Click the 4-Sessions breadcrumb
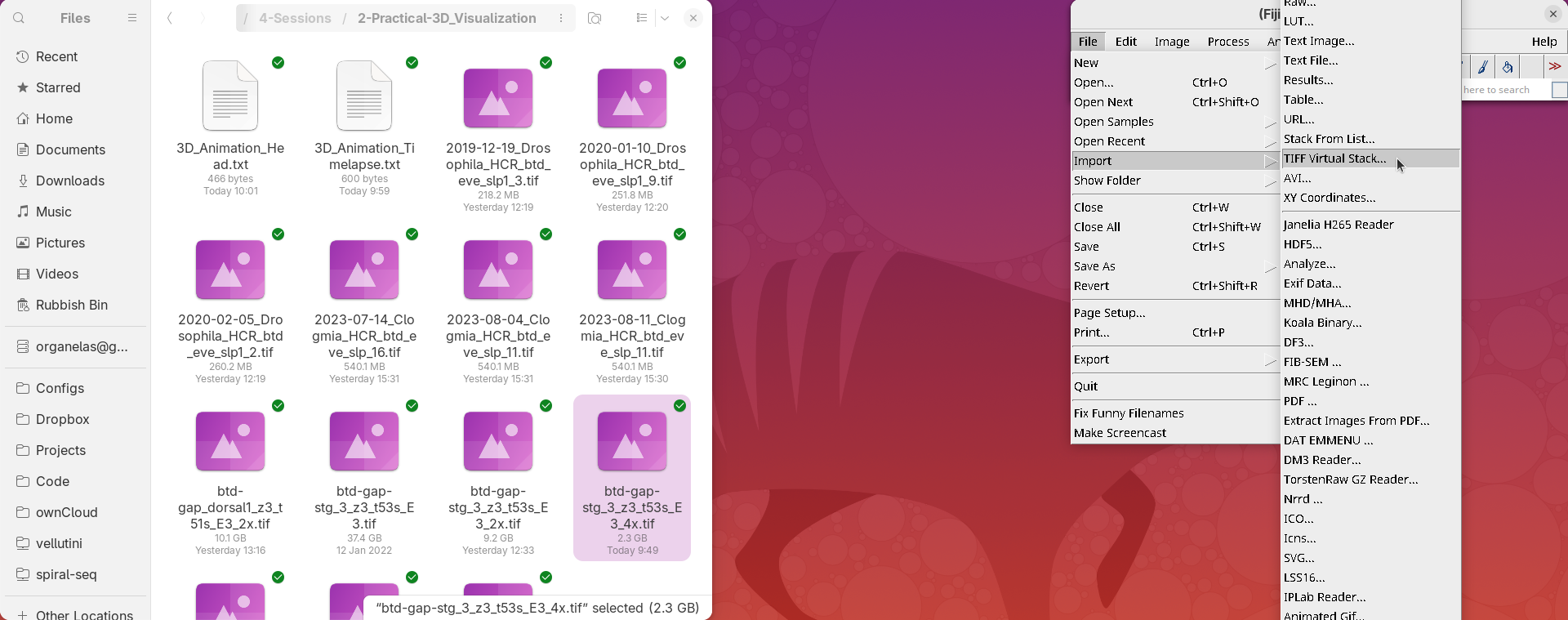The width and height of the screenshot is (1568, 620). tap(295, 18)
